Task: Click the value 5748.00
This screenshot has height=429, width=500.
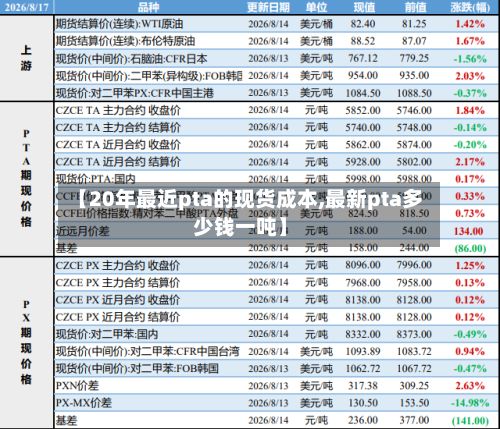Action: tap(414, 128)
